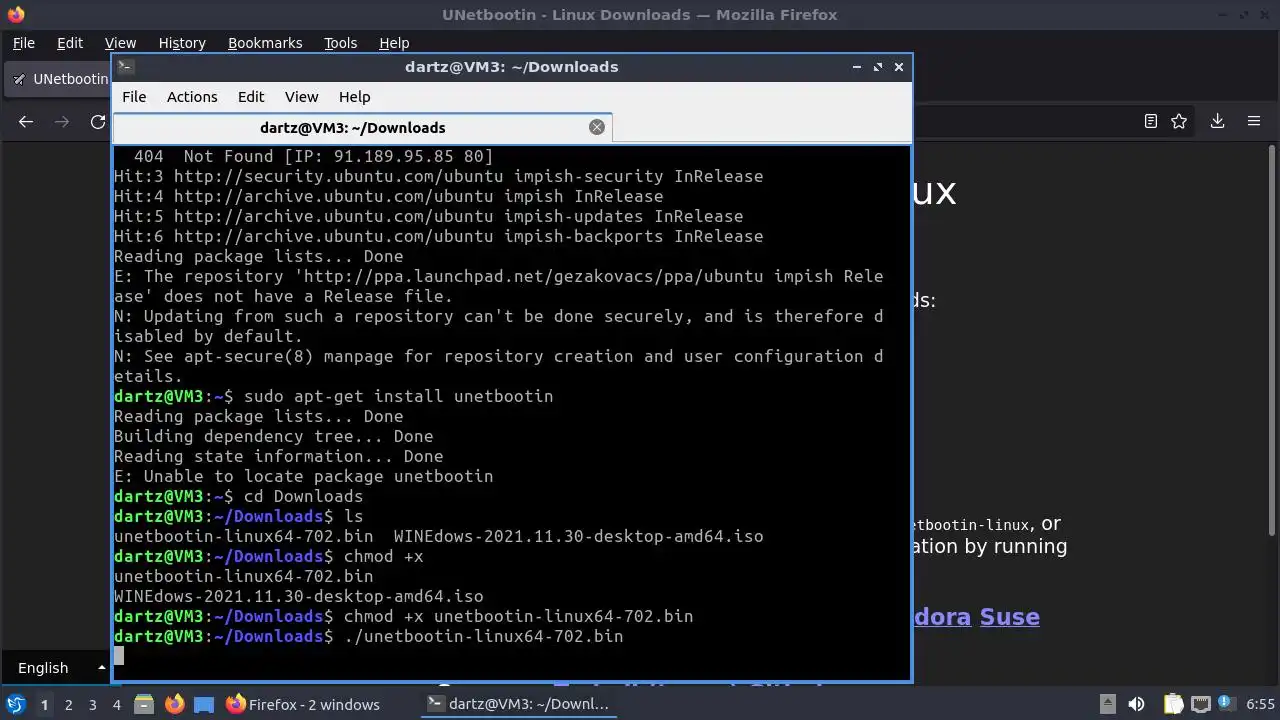Close the terminal window
Viewport: 1280px width, 720px height.
pyautogui.click(x=899, y=67)
